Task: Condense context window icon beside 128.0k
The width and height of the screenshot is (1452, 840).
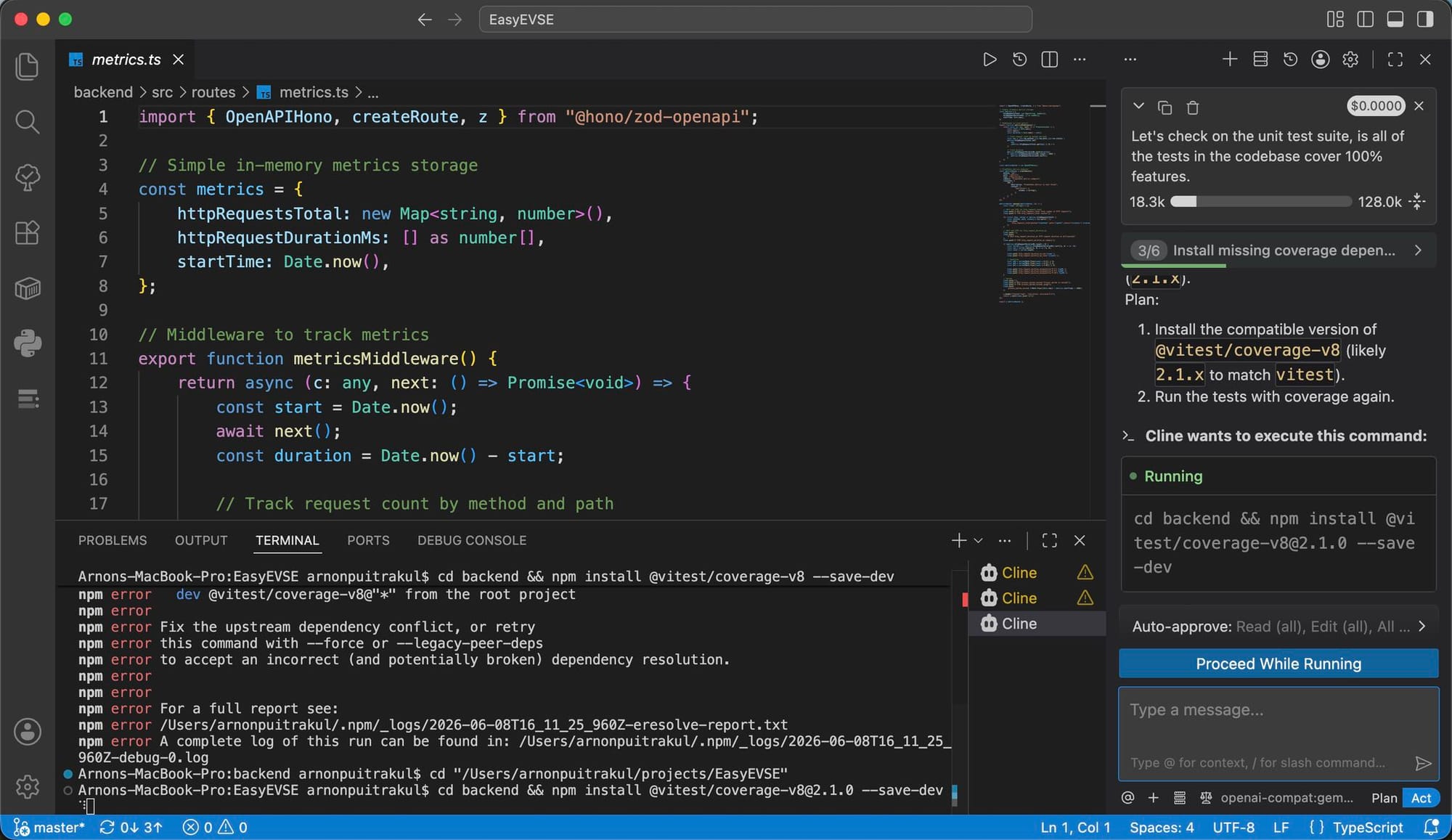Action: coord(1417,202)
